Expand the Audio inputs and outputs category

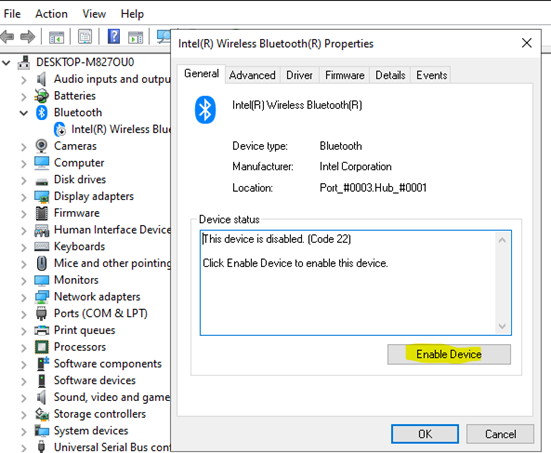(x=24, y=80)
